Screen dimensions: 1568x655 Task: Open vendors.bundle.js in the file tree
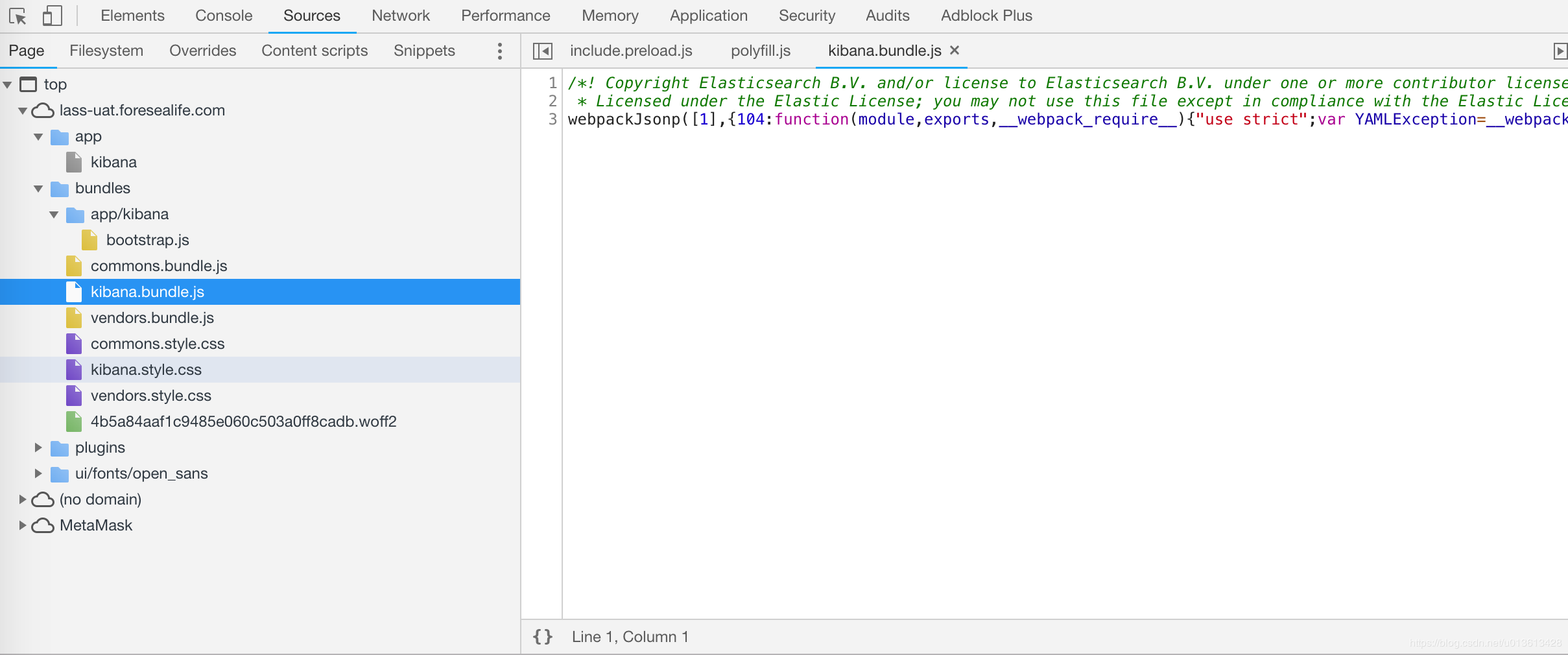tap(152, 318)
